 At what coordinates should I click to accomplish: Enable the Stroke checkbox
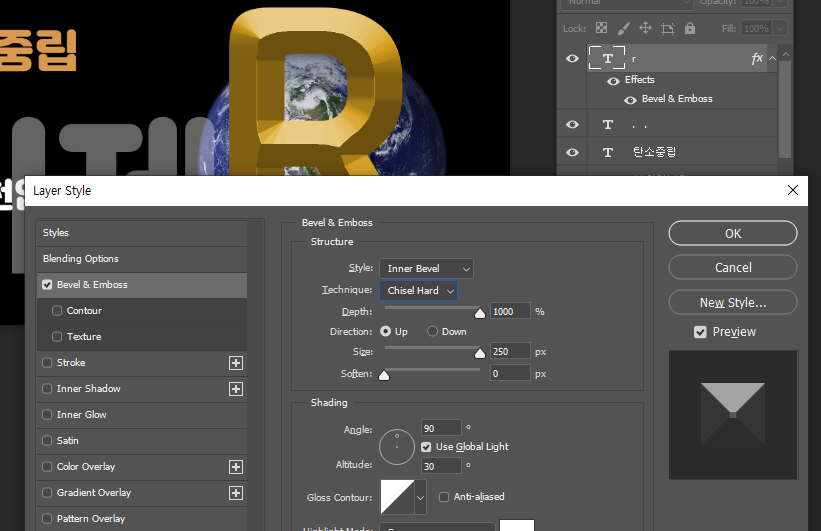click(x=47, y=362)
